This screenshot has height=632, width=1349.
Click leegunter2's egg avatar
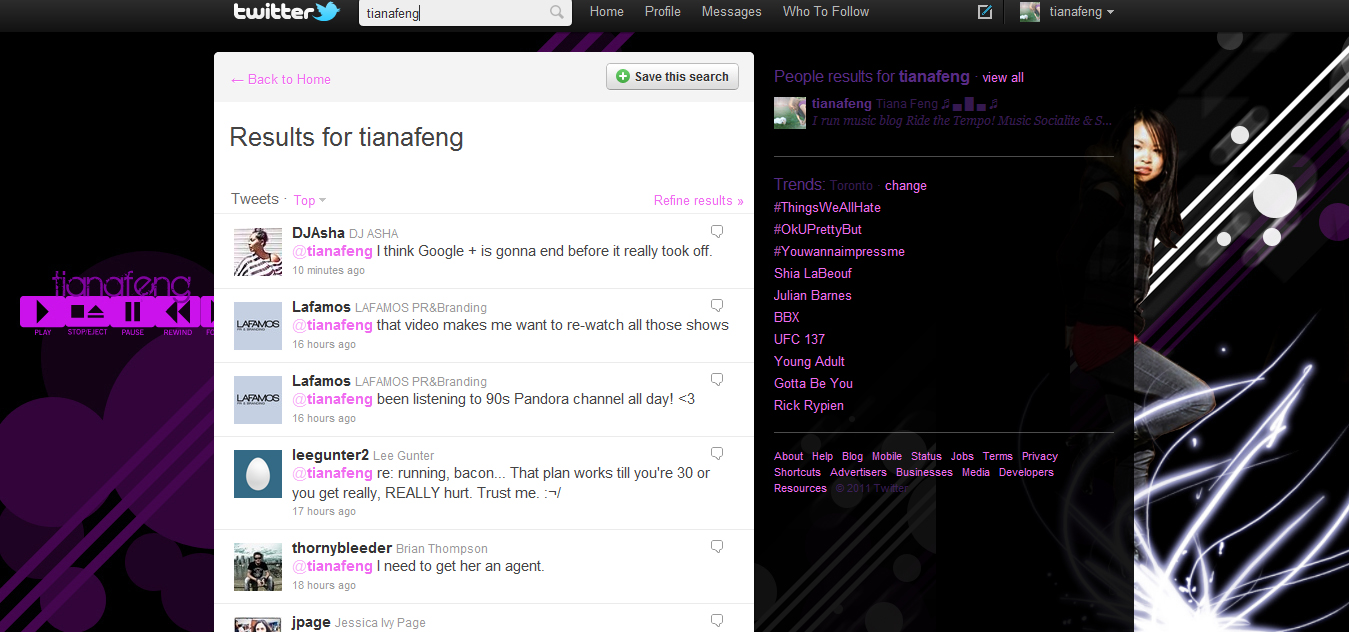coord(257,474)
